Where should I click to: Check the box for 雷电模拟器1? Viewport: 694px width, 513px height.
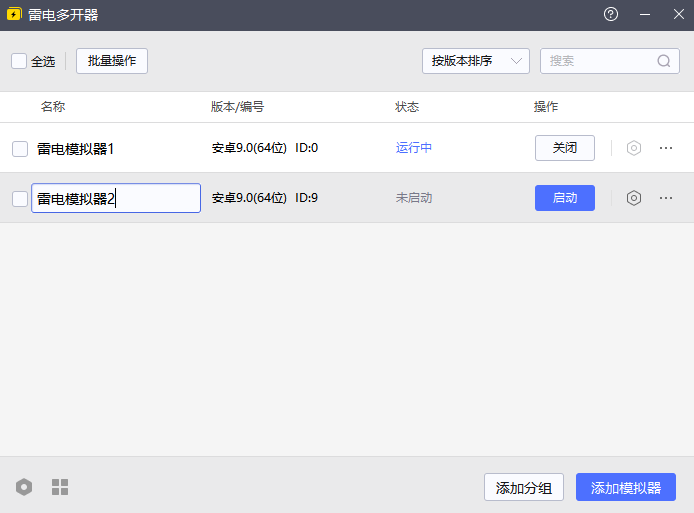[20, 149]
